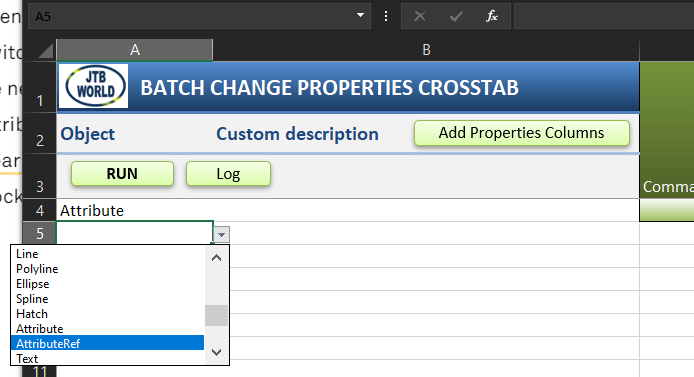The image size is (694, 377).
Task: Choose Spline in the dropdown list
Action: (x=108, y=299)
